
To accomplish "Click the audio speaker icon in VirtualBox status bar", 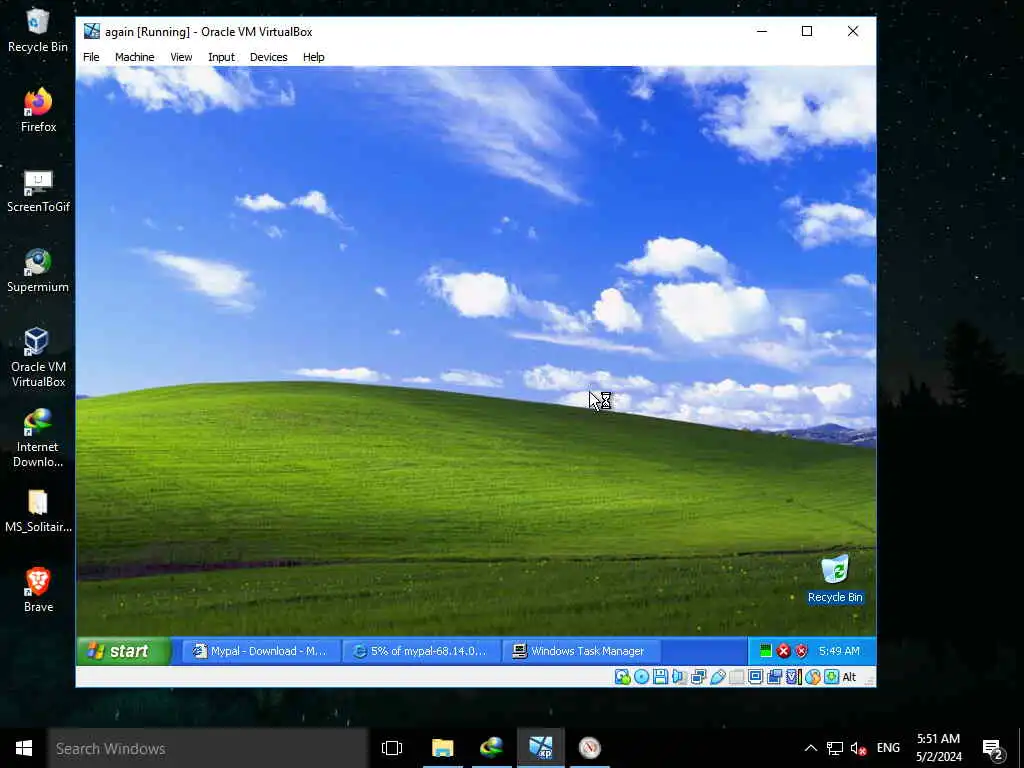I will (679, 677).
